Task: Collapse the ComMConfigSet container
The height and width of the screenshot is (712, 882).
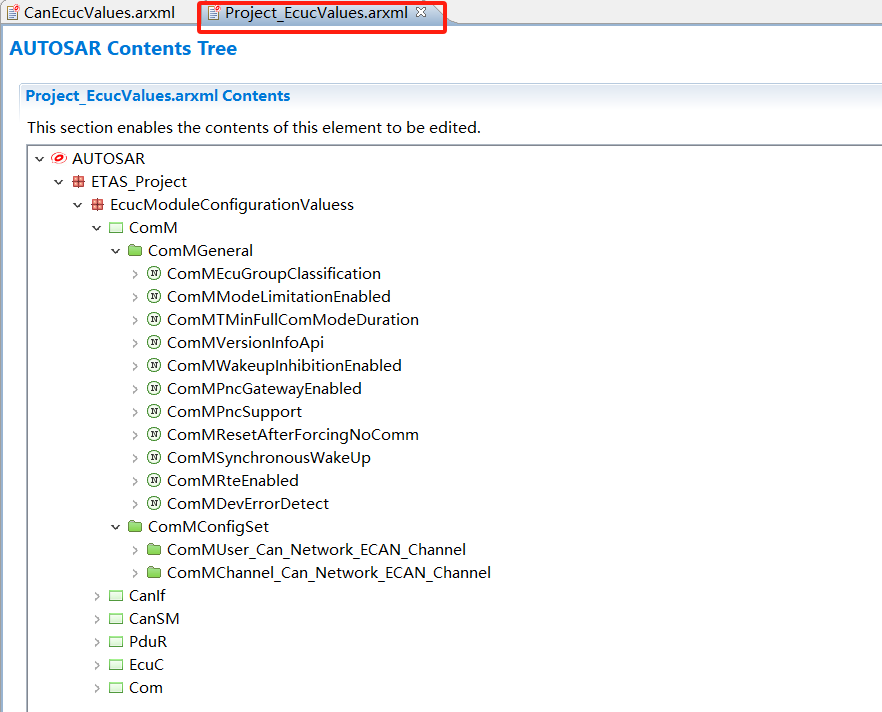Action: point(116,527)
